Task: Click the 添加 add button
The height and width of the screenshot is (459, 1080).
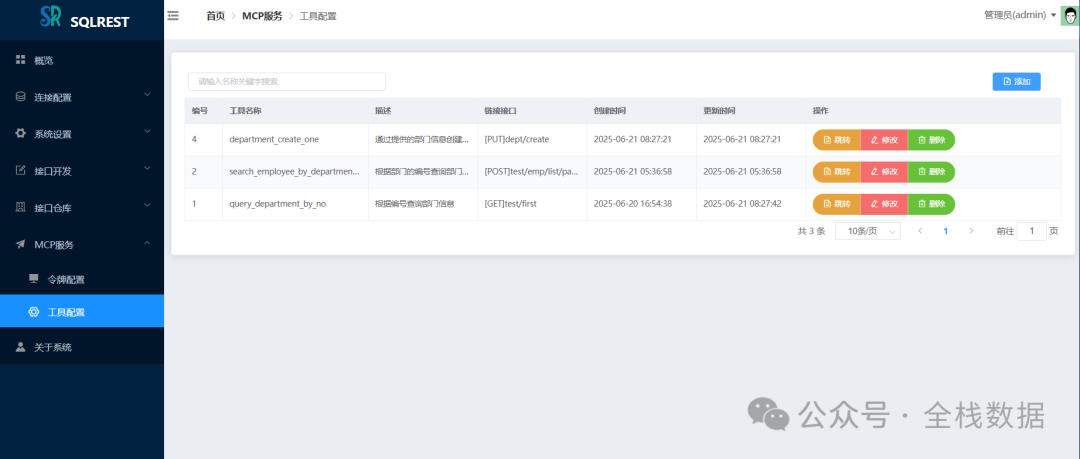Action: 1017,81
